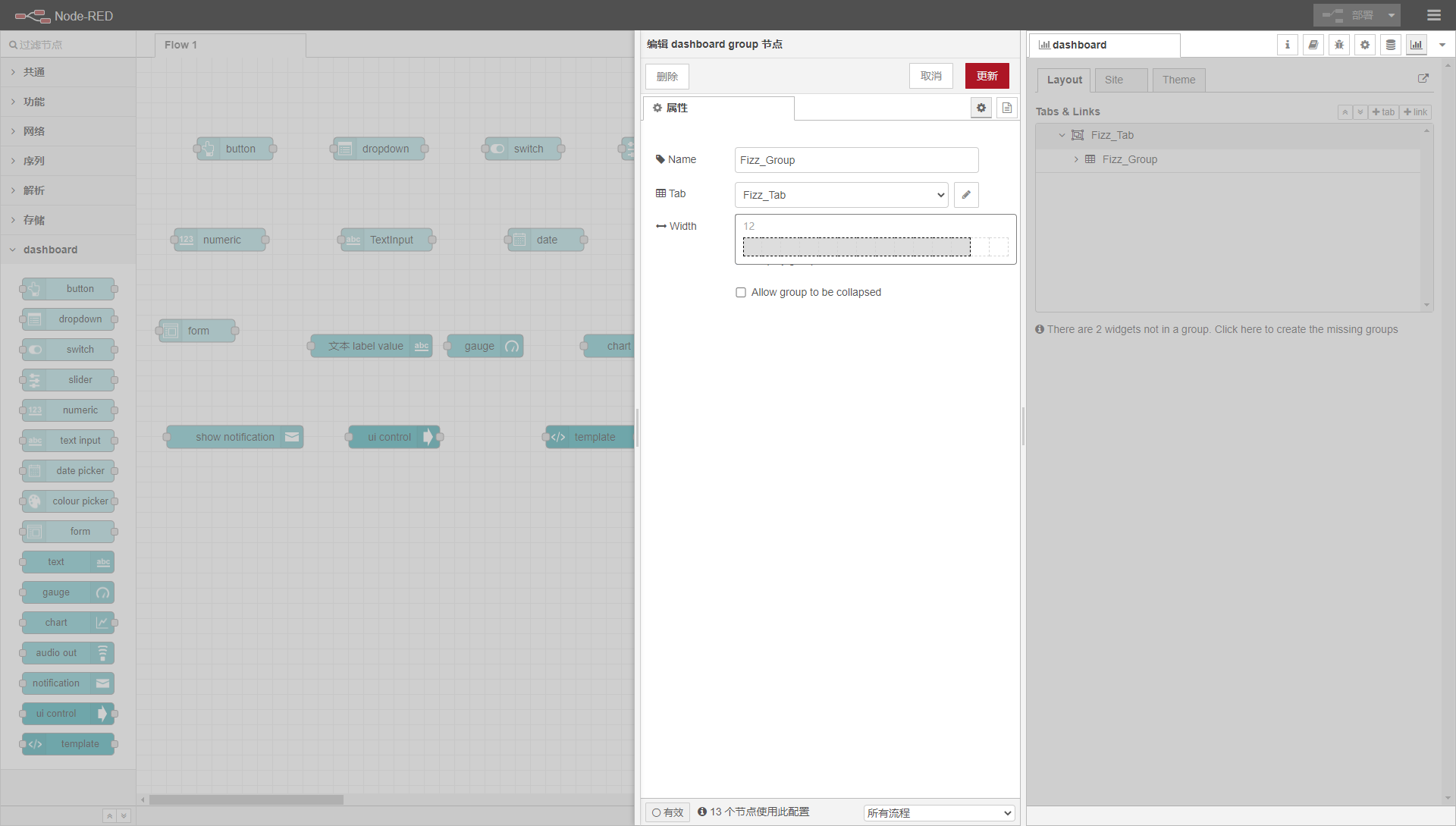
Task: Open the Tab selection dropdown Fizz_Tab
Action: coord(841,195)
